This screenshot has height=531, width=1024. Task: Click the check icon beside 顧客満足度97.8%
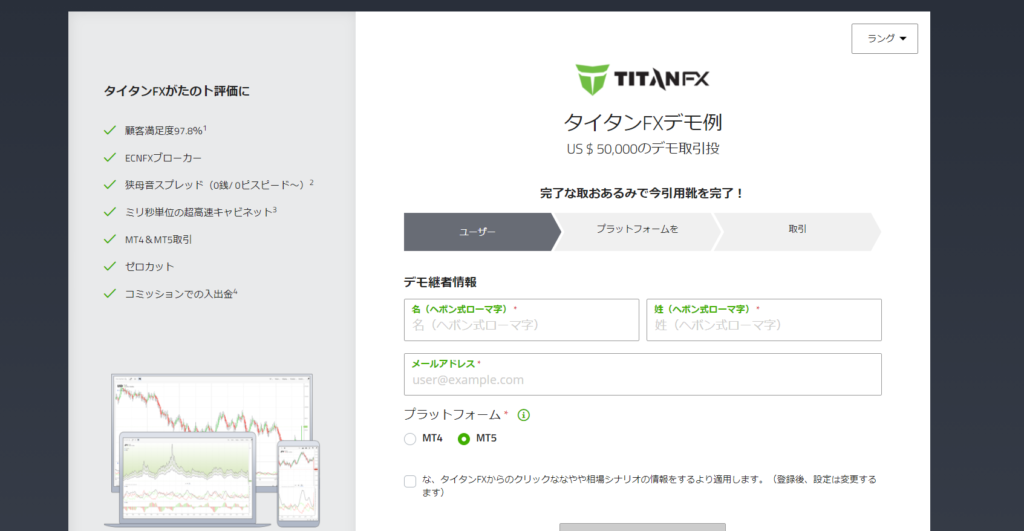pyautogui.click(x=110, y=130)
